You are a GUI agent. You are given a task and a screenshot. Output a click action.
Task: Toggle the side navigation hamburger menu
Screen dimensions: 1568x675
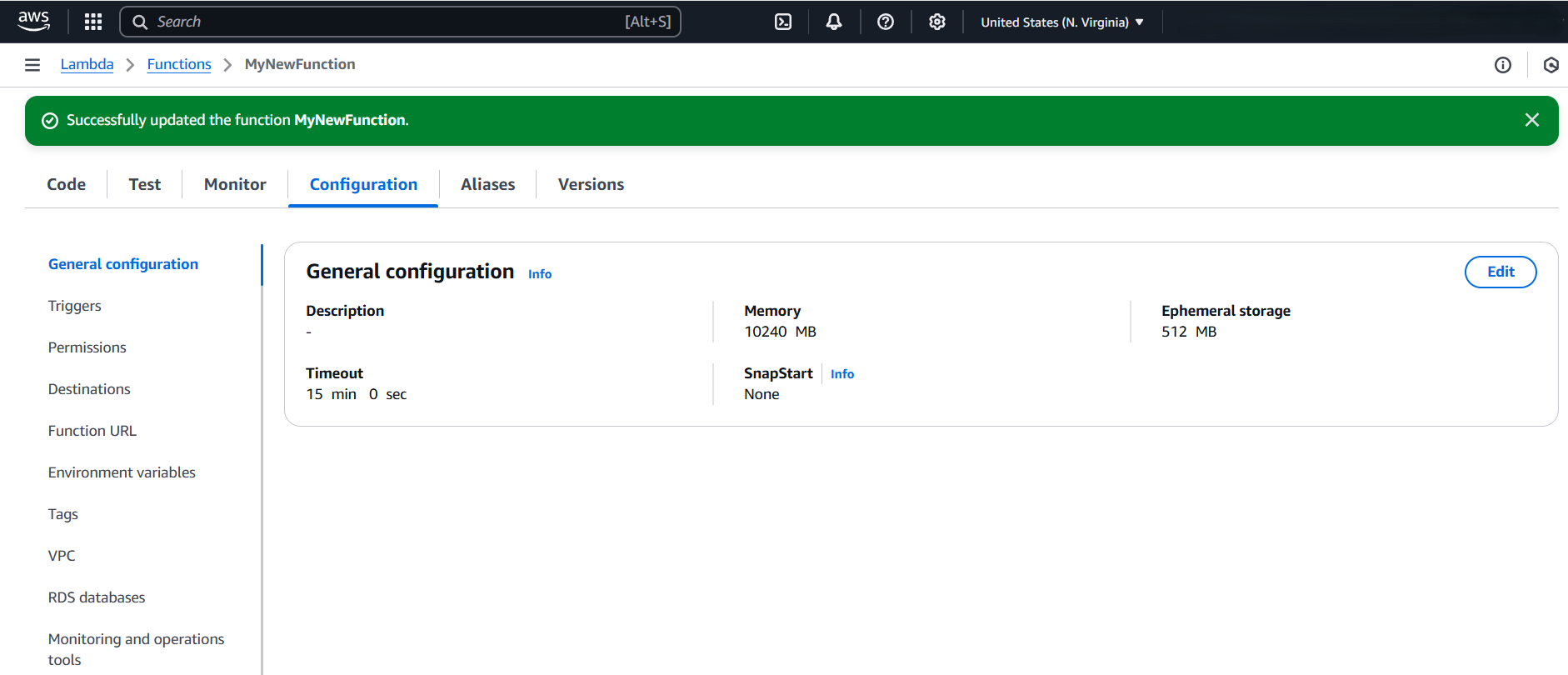pyautogui.click(x=32, y=65)
